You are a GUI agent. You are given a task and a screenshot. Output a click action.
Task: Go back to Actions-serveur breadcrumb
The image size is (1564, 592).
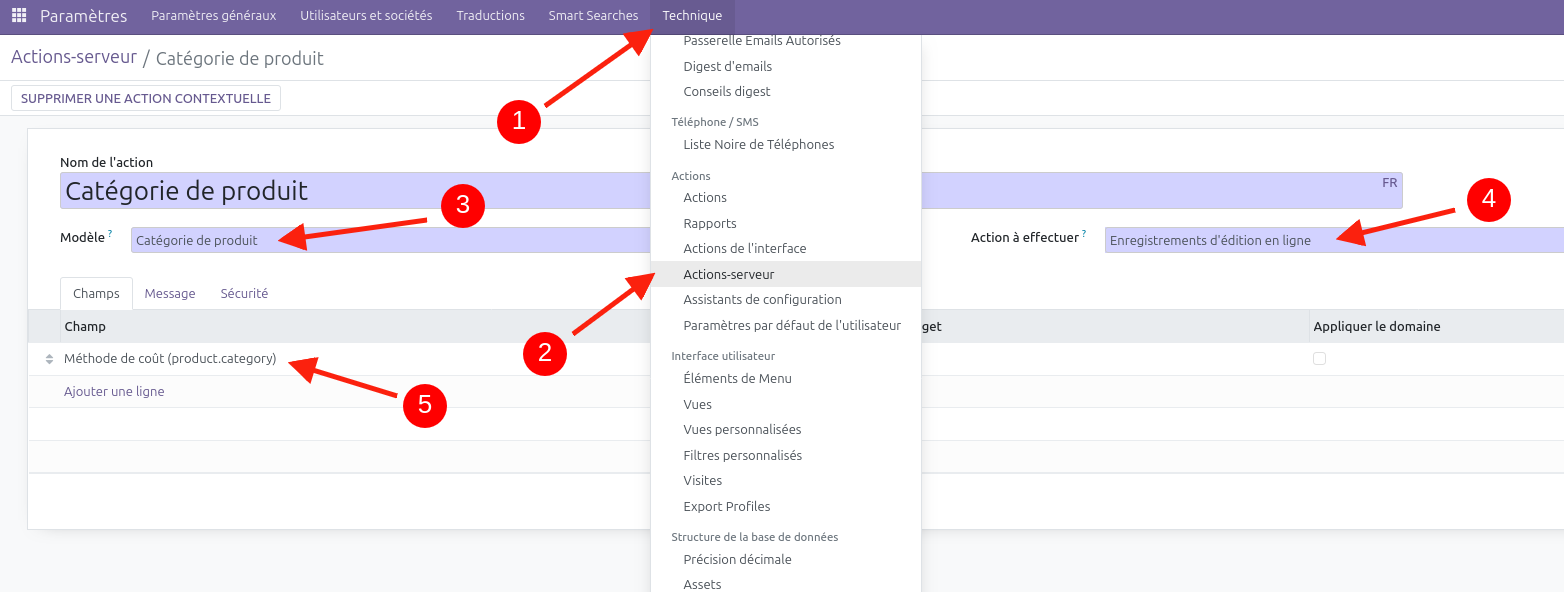tap(74, 57)
